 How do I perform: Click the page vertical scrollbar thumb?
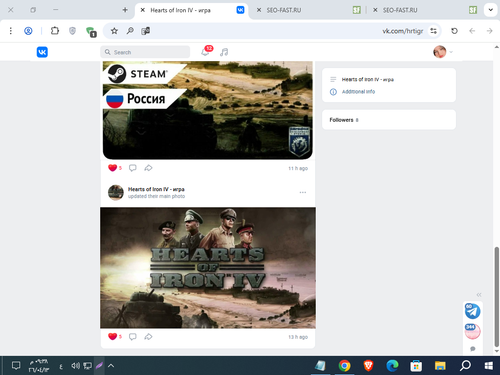tap(497, 297)
